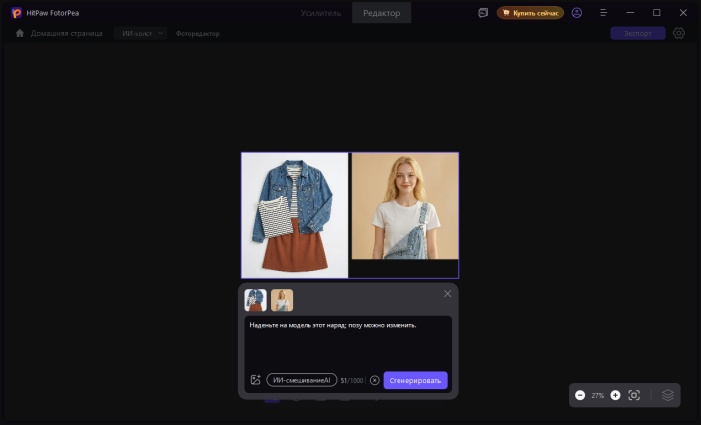Click the Экспорт button

click(x=638, y=34)
